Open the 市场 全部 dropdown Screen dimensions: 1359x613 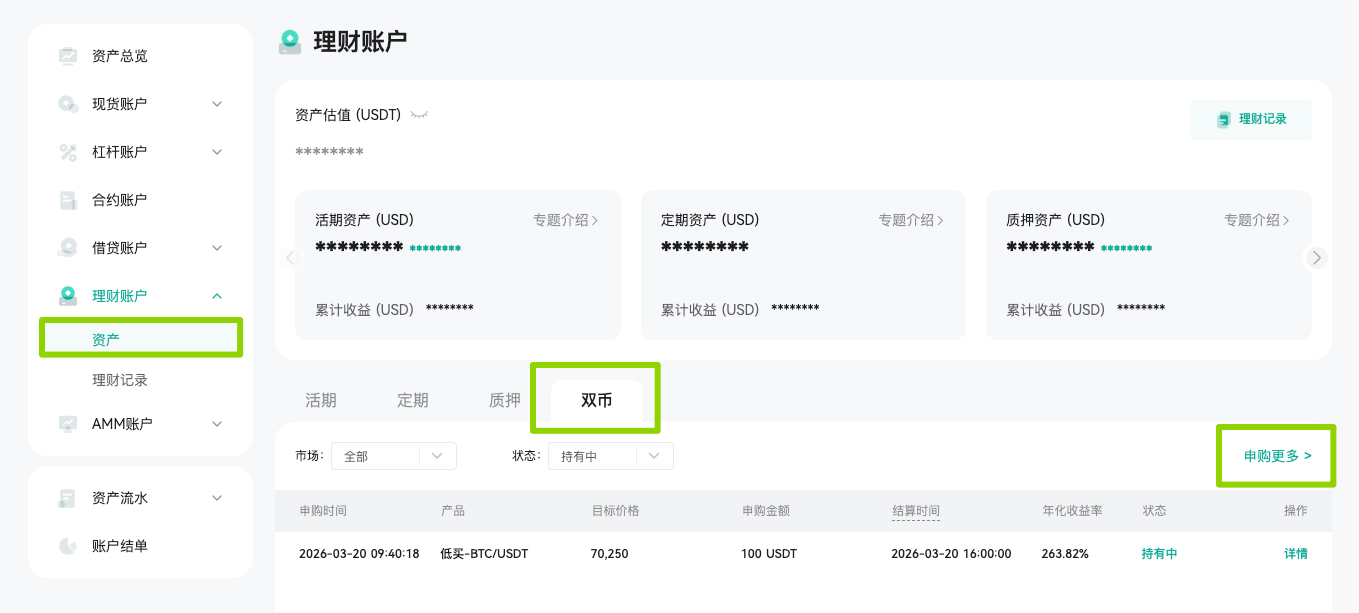click(394, 456)
